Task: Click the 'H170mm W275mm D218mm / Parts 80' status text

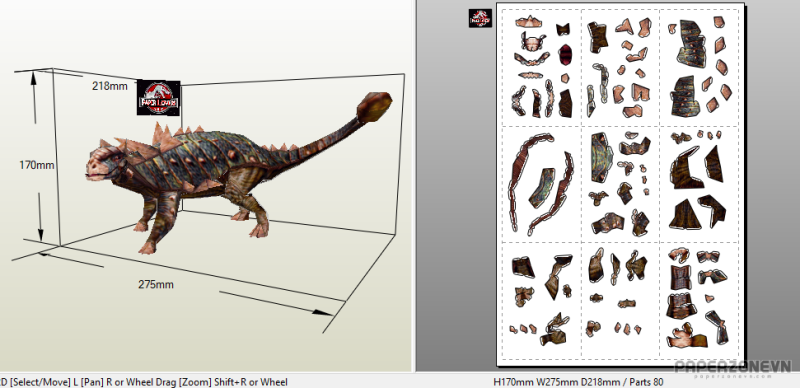Action: [x=579, y=381]
